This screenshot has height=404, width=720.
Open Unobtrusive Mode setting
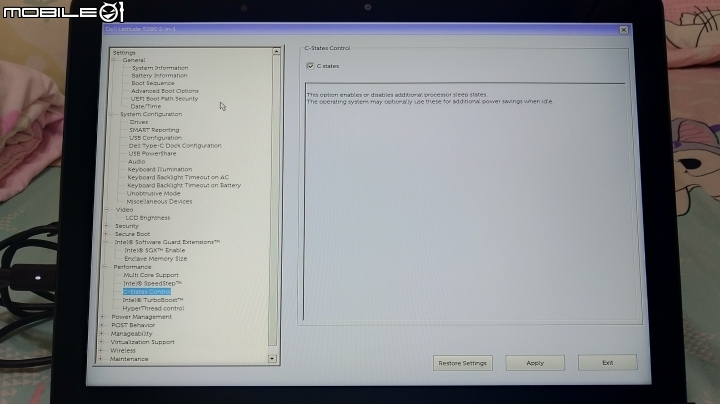[153, 193]
